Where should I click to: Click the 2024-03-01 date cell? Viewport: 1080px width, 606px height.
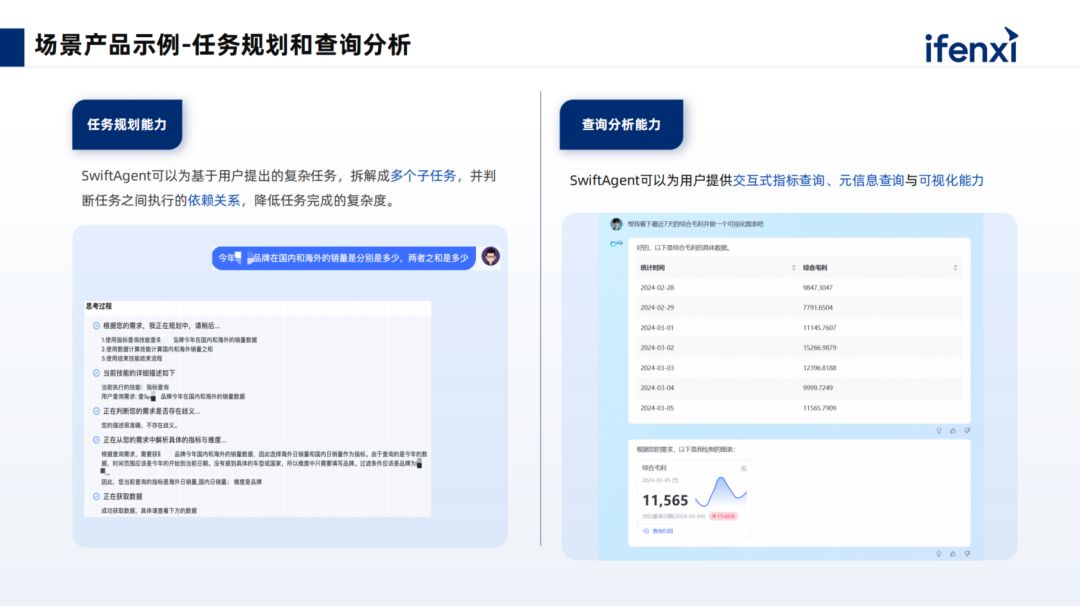click(657, 328)
